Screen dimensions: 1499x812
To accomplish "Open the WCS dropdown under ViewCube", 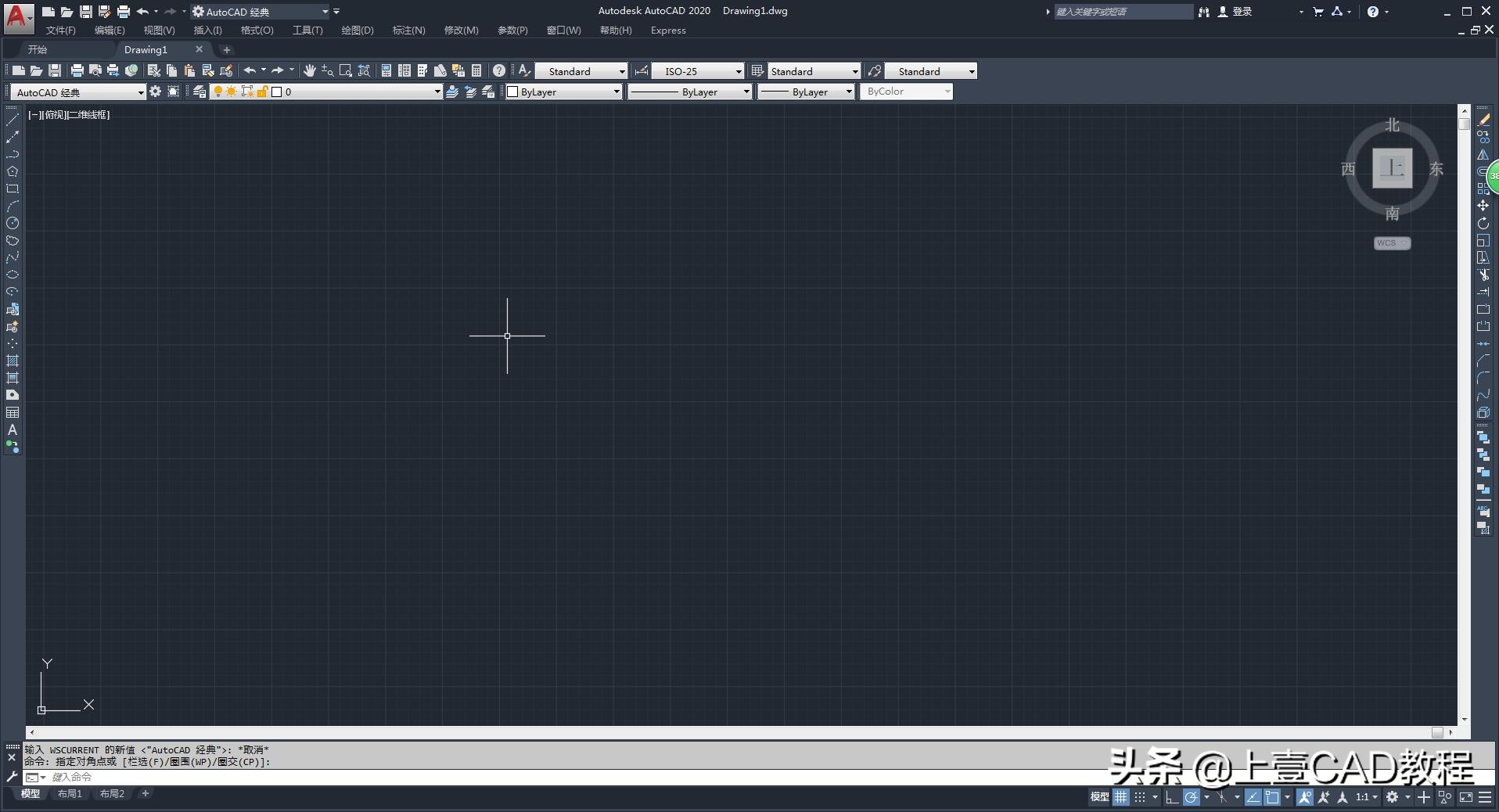I will click(1392, 243).
